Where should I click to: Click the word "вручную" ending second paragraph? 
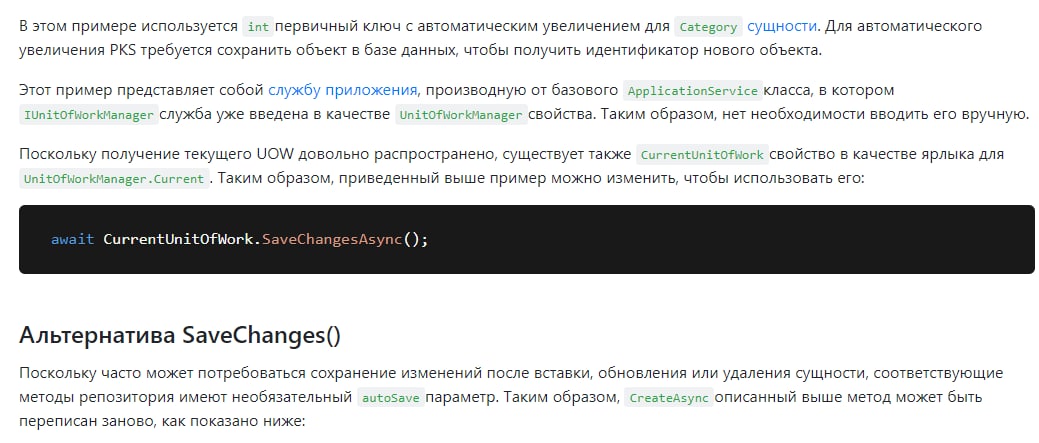point(991,114)
